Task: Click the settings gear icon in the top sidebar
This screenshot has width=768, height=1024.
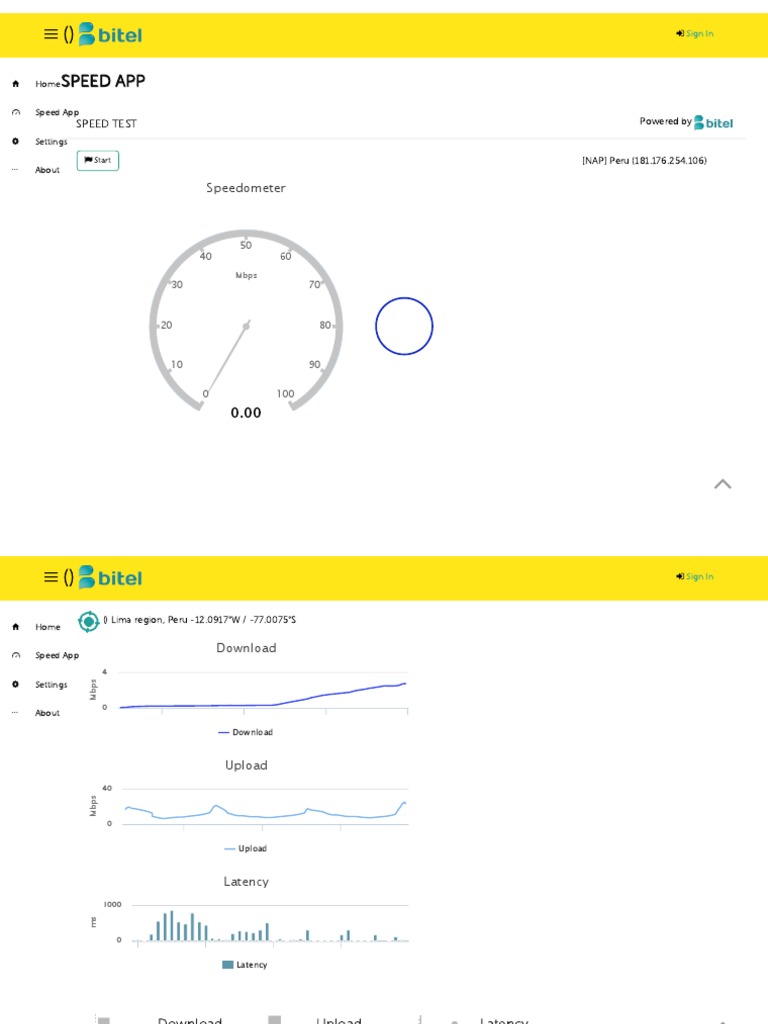Action: pos(16,141)
